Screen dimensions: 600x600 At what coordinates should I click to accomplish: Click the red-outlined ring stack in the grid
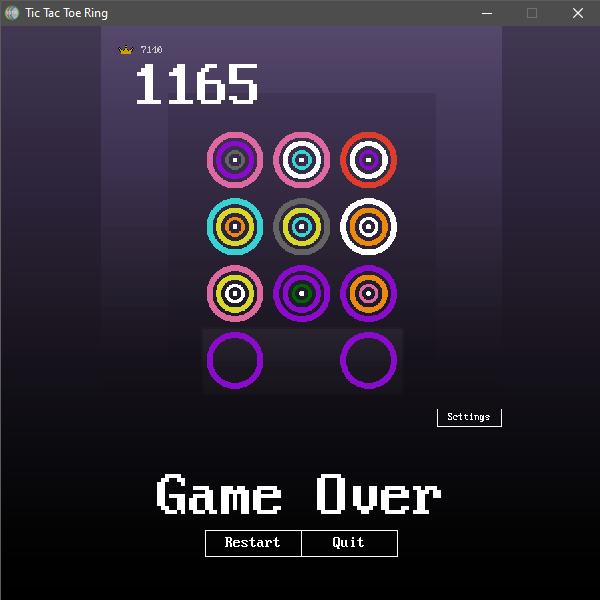369,160
